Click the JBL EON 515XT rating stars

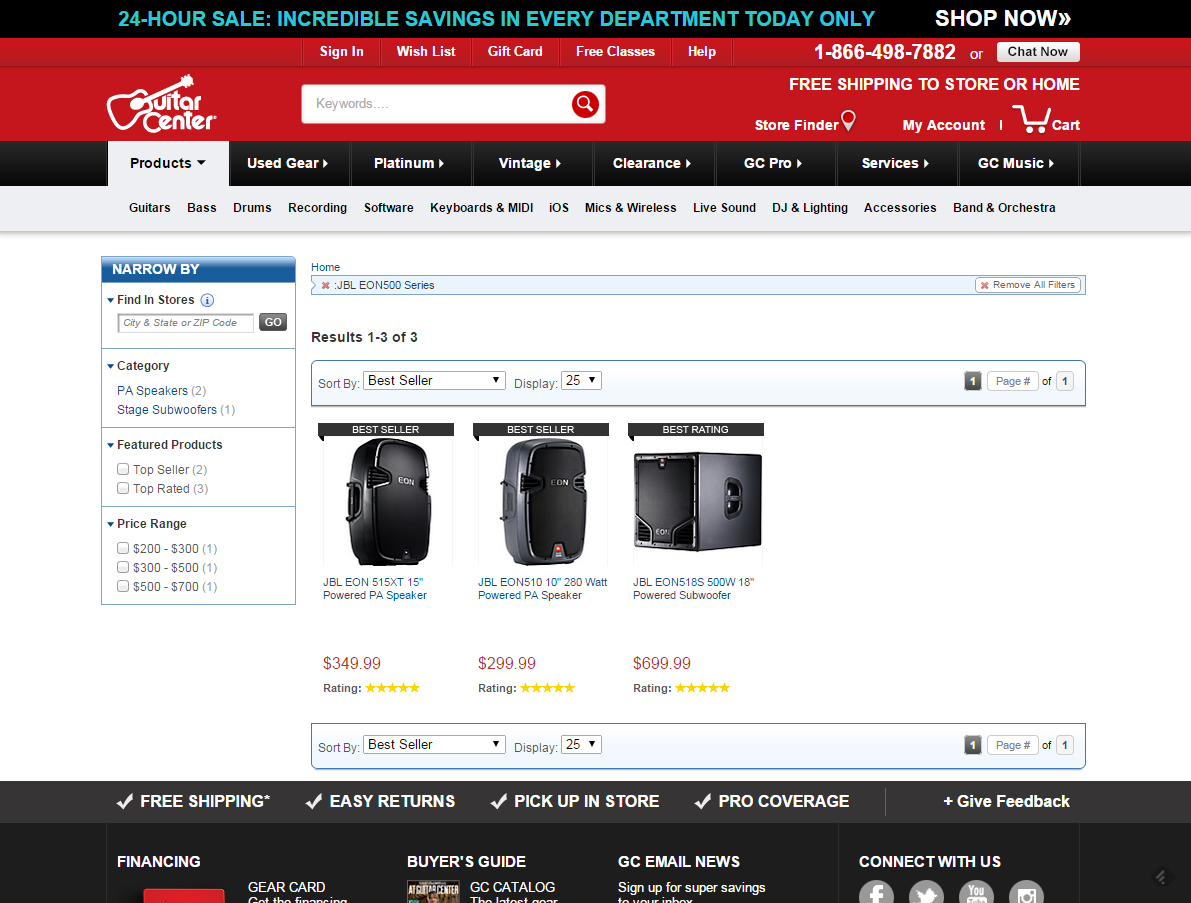[x=392, y=688]
